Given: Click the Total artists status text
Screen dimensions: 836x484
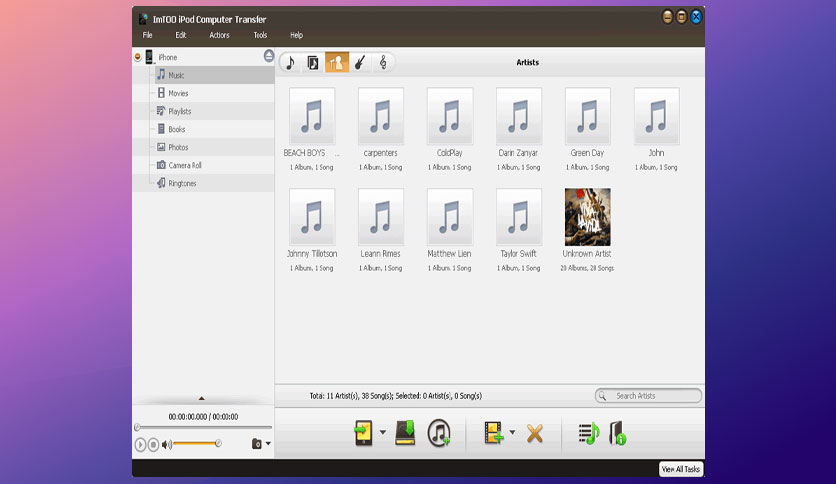Looking at the screenshot, I should (x=395, y=396).
